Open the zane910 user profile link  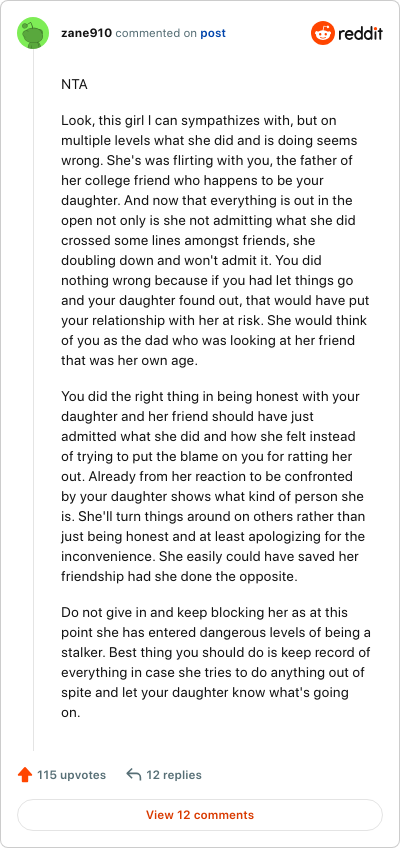coord(86,33)
